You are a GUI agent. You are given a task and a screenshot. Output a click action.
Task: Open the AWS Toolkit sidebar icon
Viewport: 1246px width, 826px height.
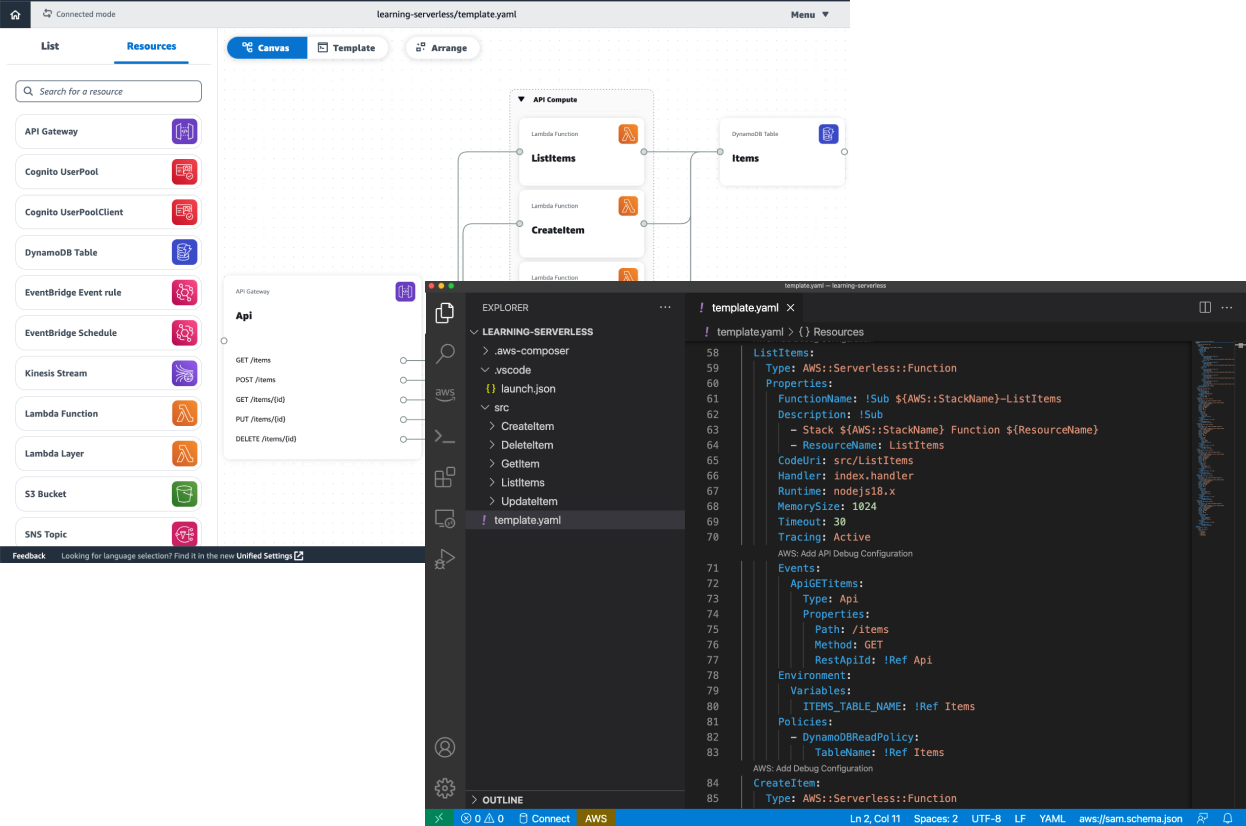[445, 394]
